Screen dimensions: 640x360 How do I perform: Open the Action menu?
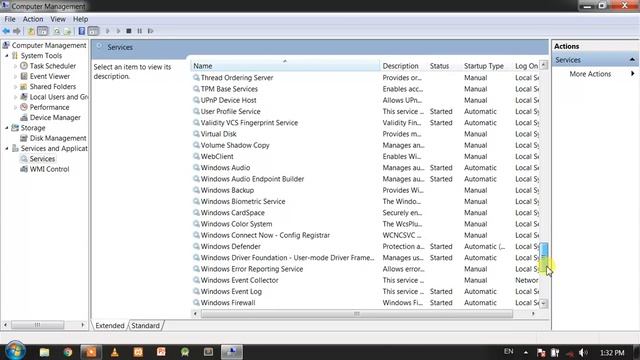tap(33, 19)
